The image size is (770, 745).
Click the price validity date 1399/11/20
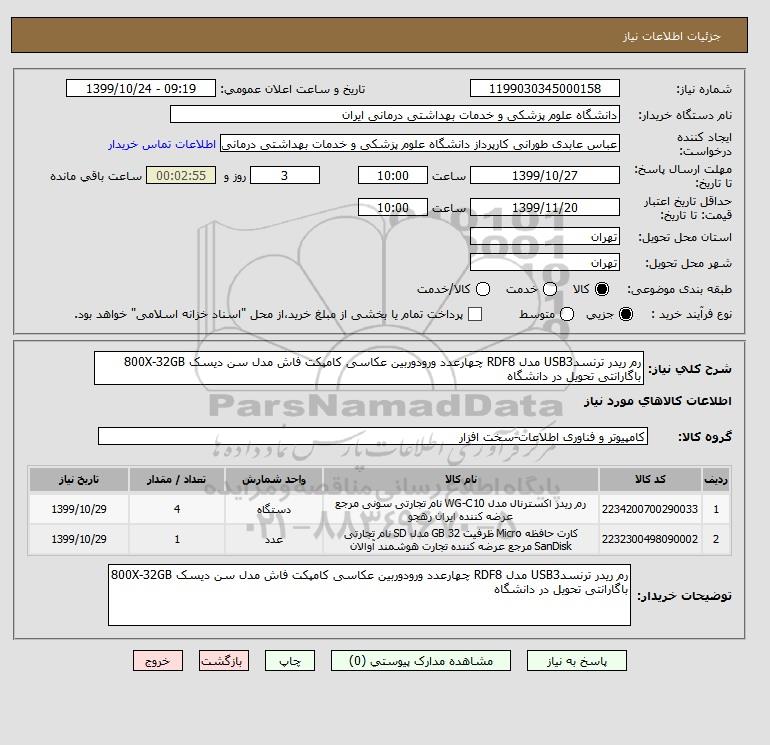pyautogui.click(x=545, y=207)
